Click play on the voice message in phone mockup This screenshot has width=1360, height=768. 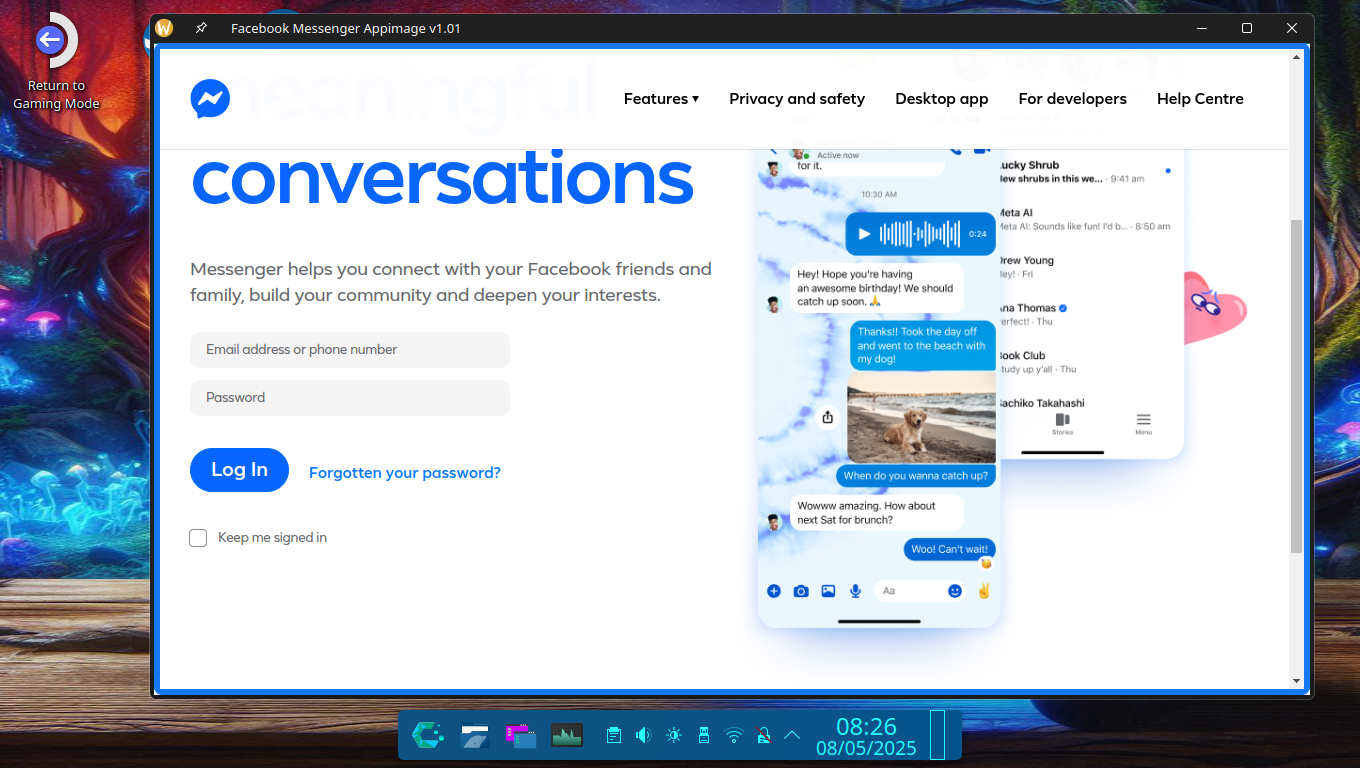point(864,234)
